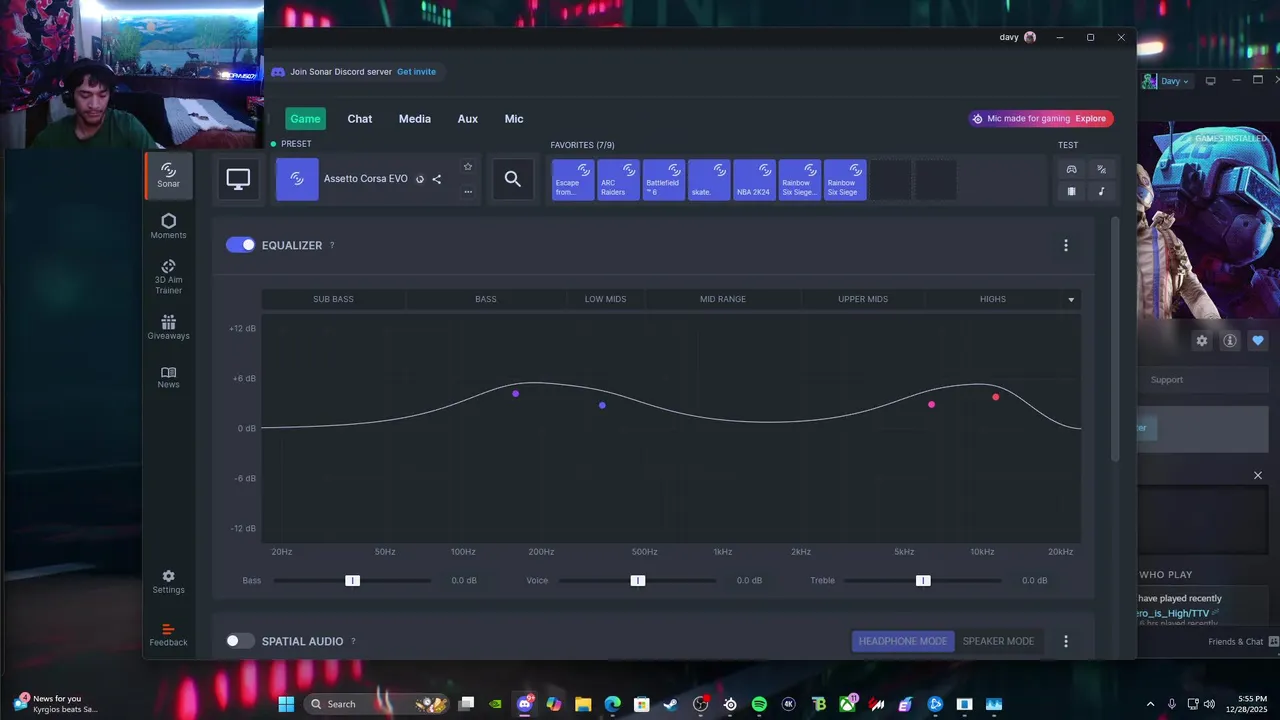
Task: Switch to the Aux tab
Action: [468, 118]
